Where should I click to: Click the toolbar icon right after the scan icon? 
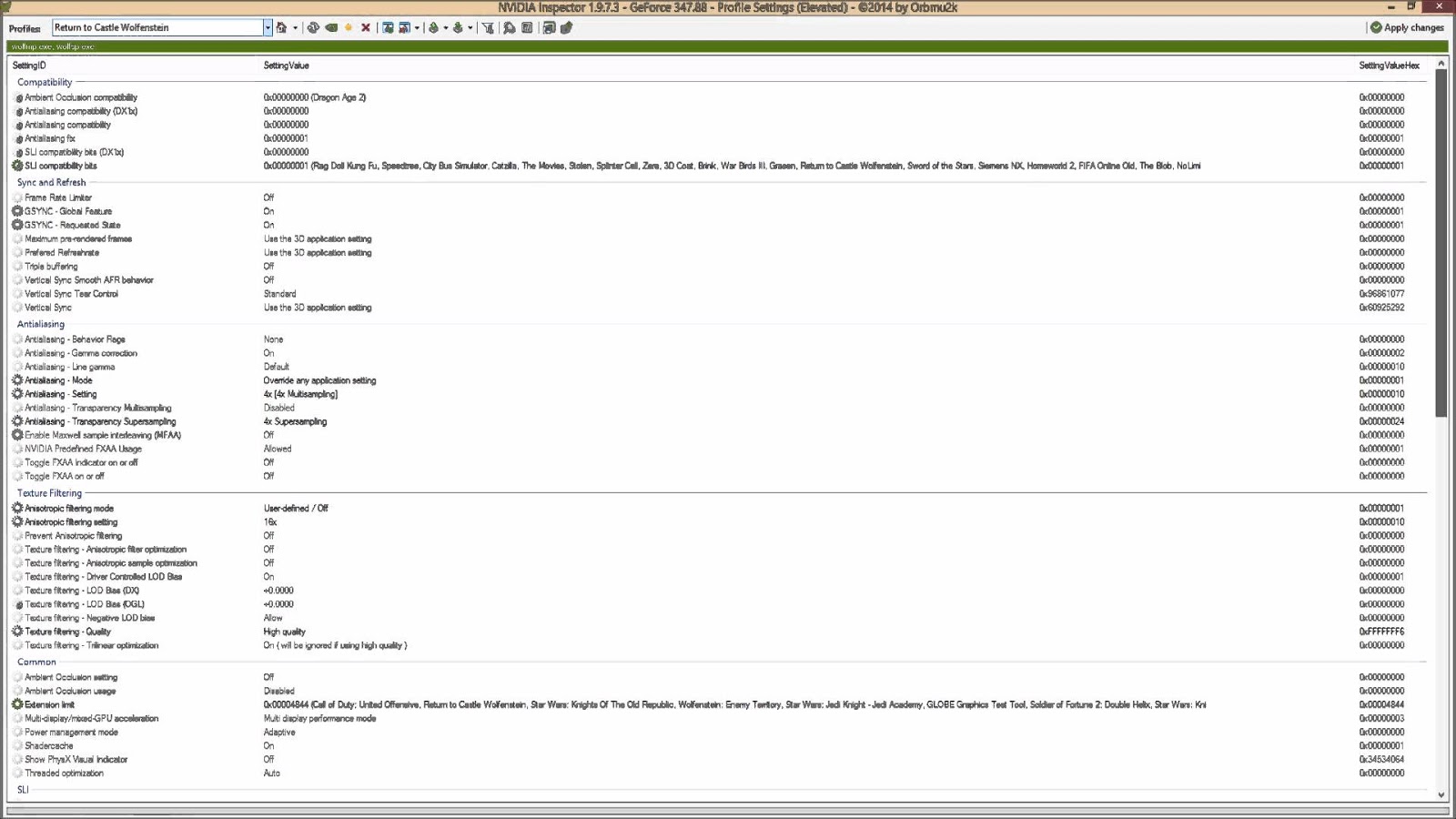(x=527, y=27)
